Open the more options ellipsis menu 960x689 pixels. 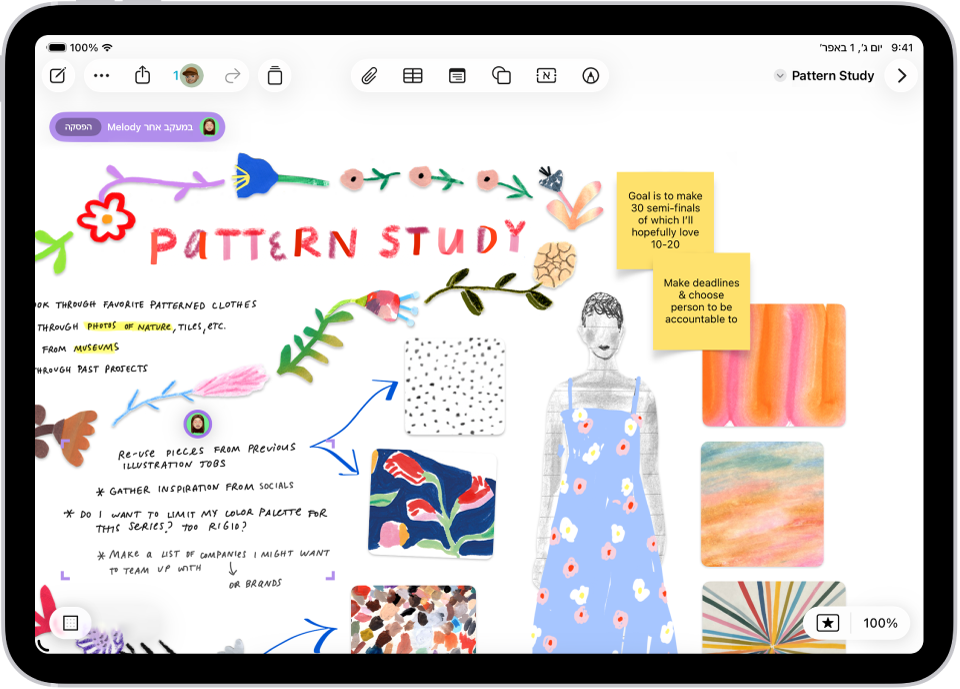[x=101, y=76]
